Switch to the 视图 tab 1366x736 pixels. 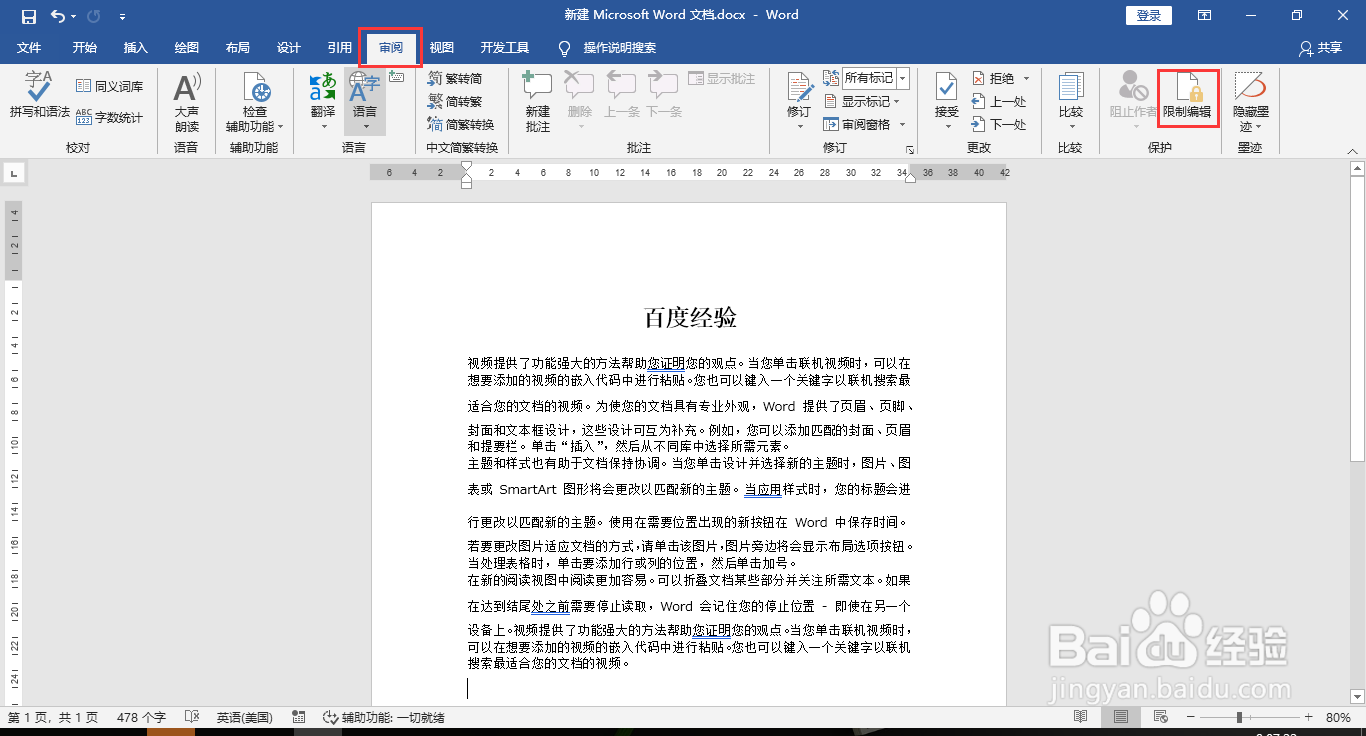coord(441,47)
